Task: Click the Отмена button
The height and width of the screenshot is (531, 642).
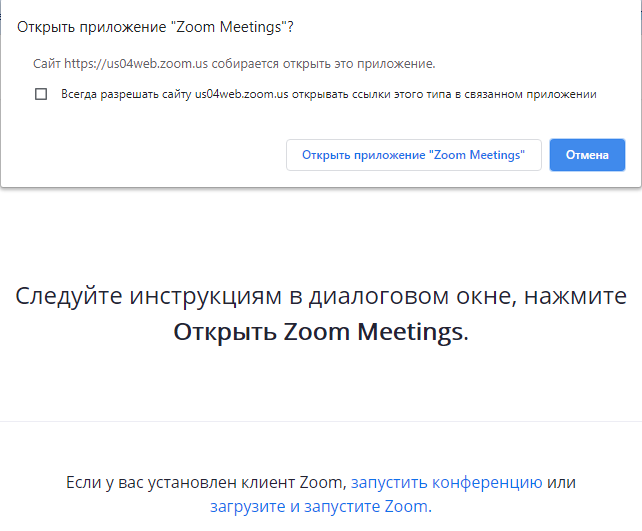Action: click(587, 155)
